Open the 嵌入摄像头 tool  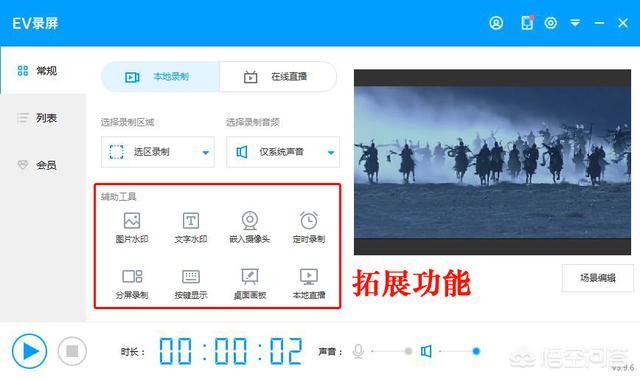[x=249, y=228]
